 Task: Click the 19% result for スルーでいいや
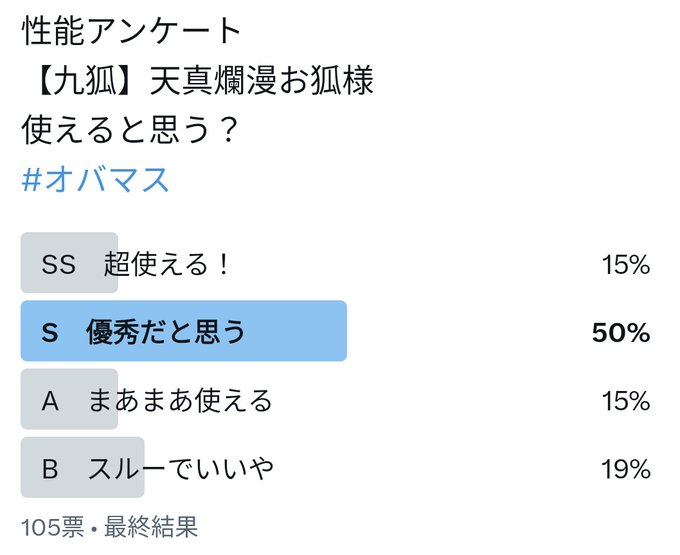pyautogui.click(x=626, y=469)
